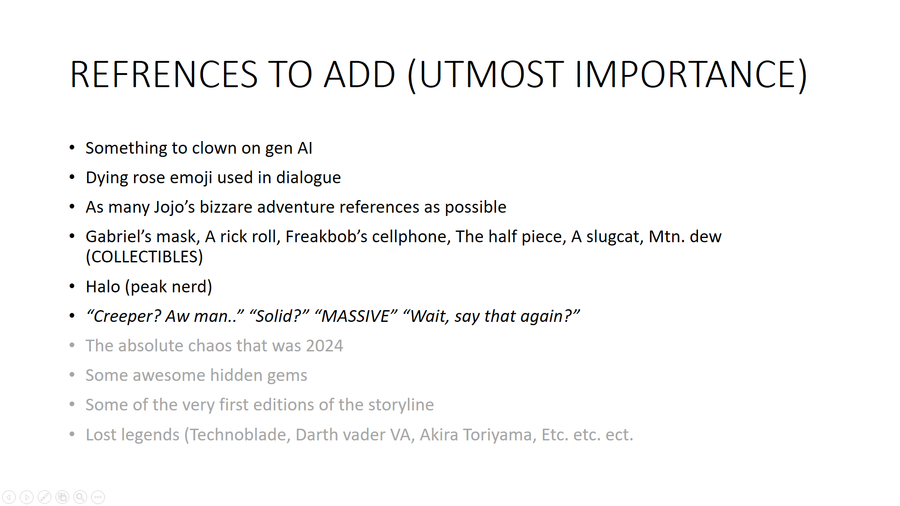Click the Jojo's bizzare adventure references line
900x506 pixels.
pyautogui.click(x=296, y=207)
